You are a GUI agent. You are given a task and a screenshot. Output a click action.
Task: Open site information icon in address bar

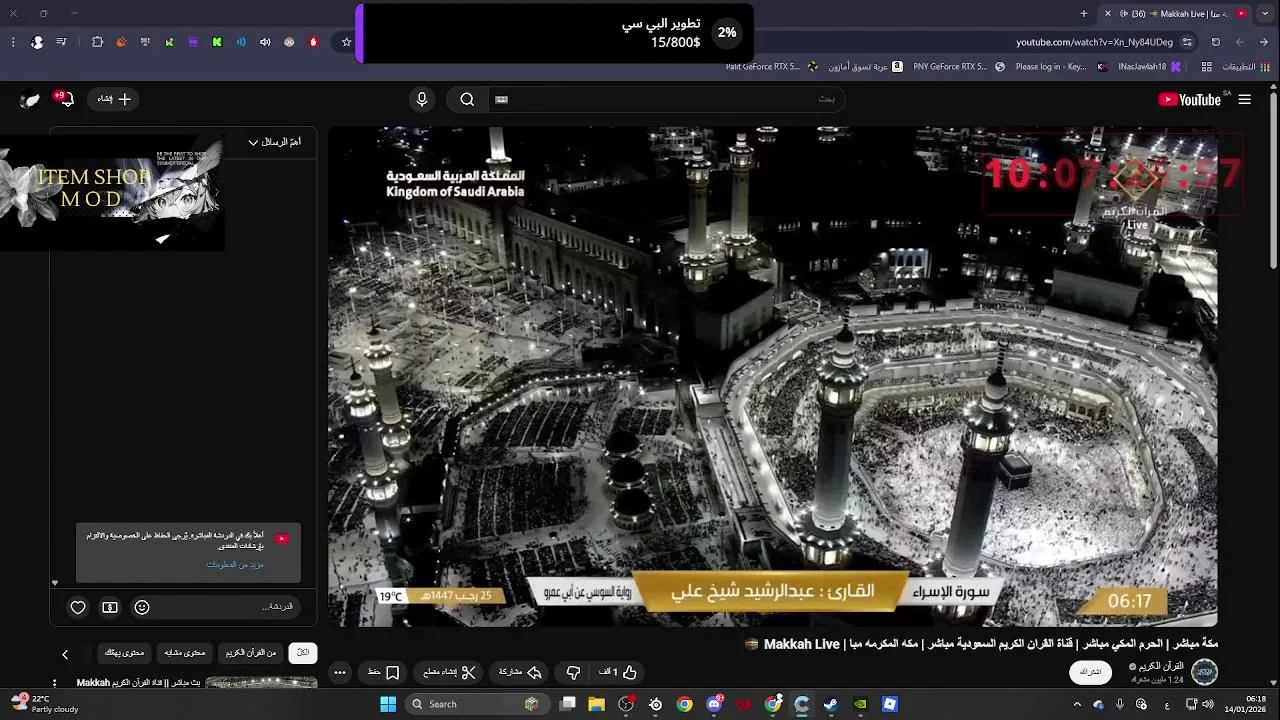click(1187, 42)
